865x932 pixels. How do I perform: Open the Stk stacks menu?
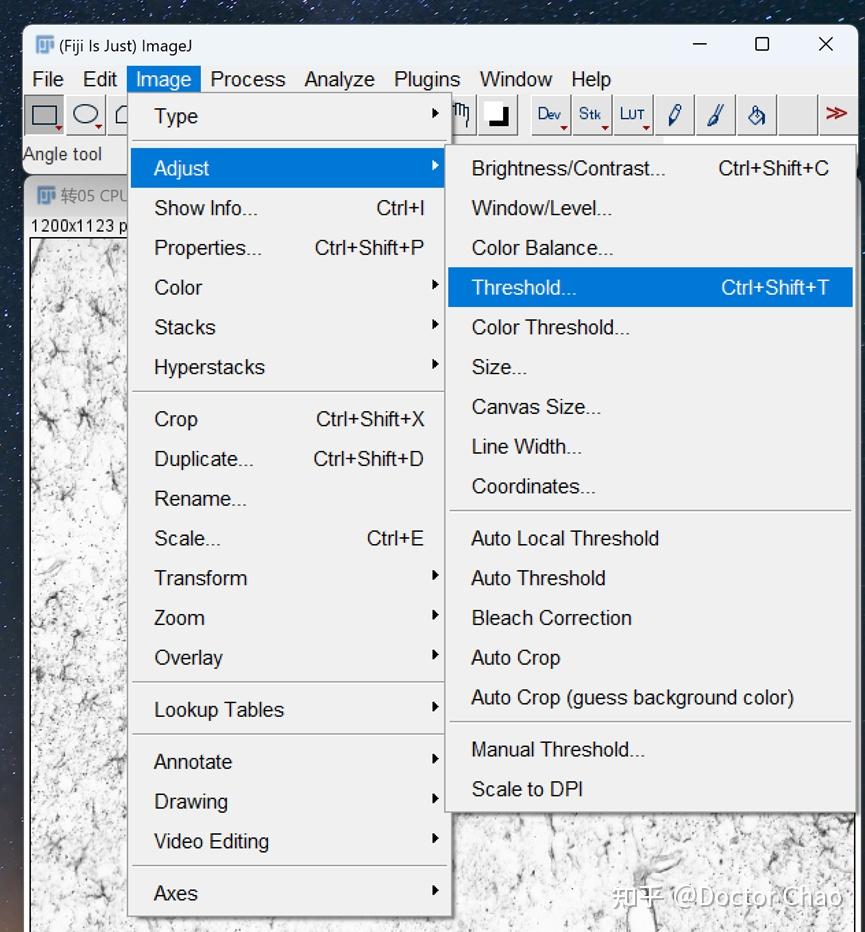point(592,115)
